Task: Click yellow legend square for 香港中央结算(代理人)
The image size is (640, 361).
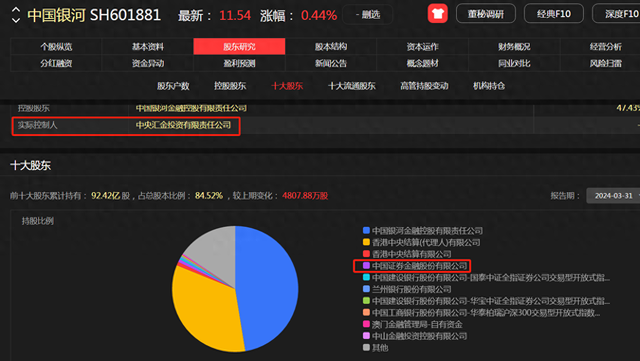Action: pyautogui.click(x=366, y=242)
